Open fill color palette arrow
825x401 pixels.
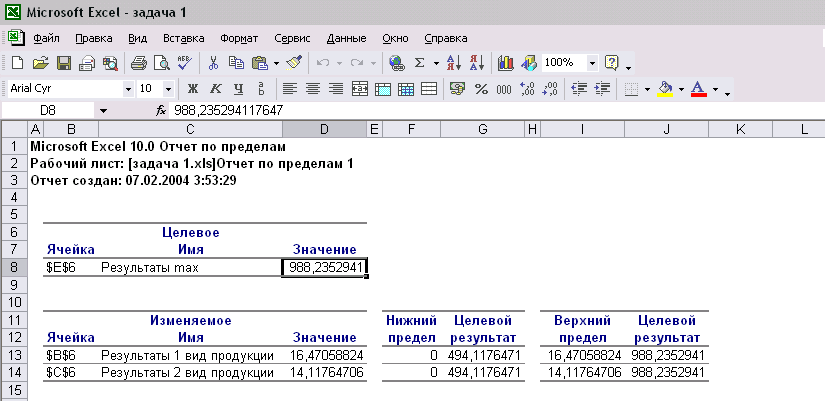[x=681, y=89]
